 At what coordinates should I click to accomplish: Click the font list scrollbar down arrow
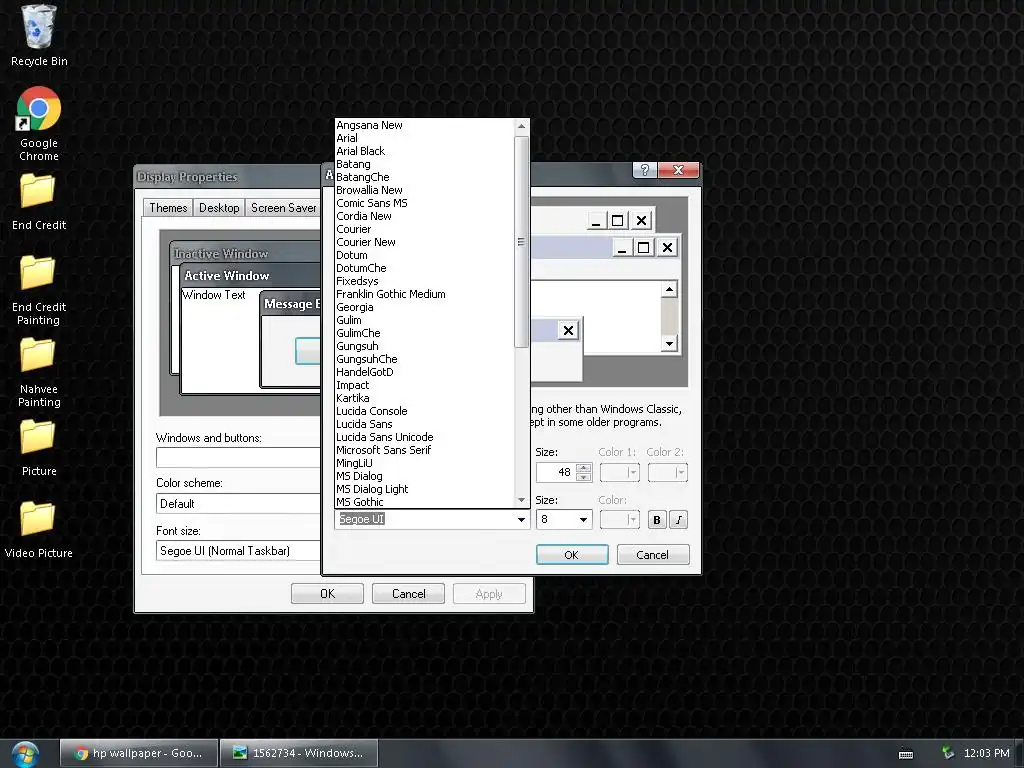click(521, 500)
